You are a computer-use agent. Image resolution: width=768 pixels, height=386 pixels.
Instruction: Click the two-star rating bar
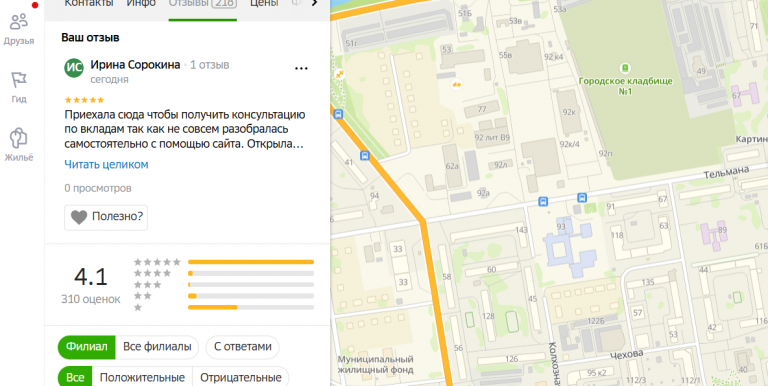(x=251, y=296)
